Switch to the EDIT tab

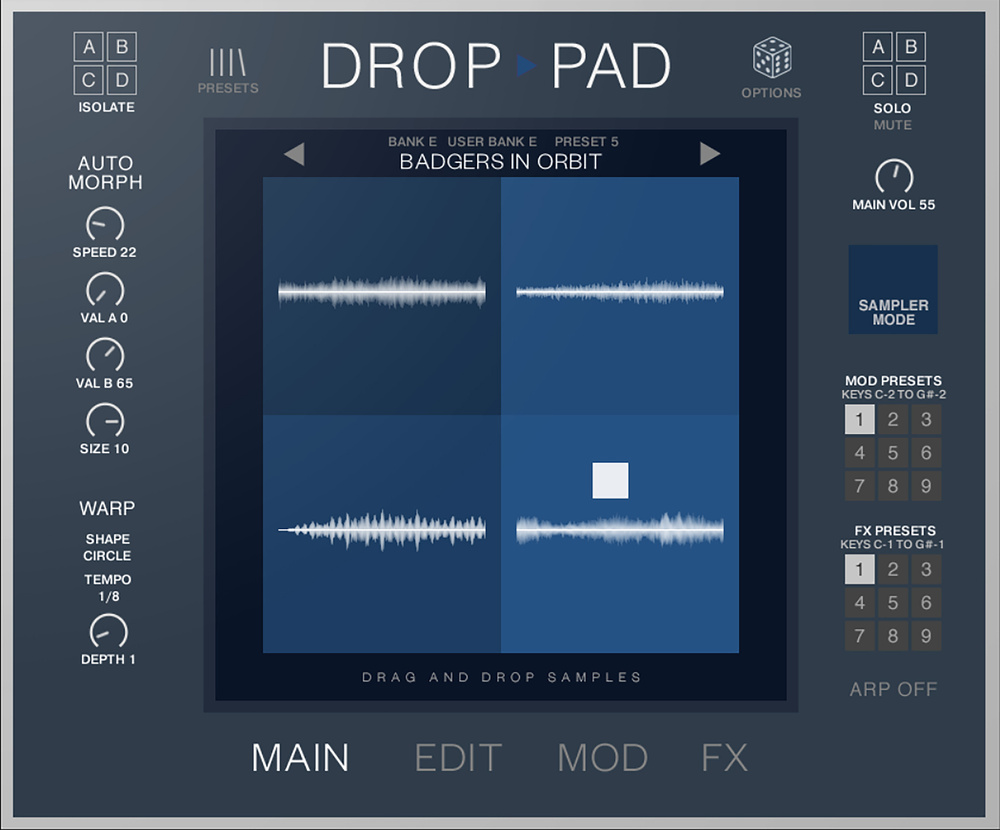(458, 758)
